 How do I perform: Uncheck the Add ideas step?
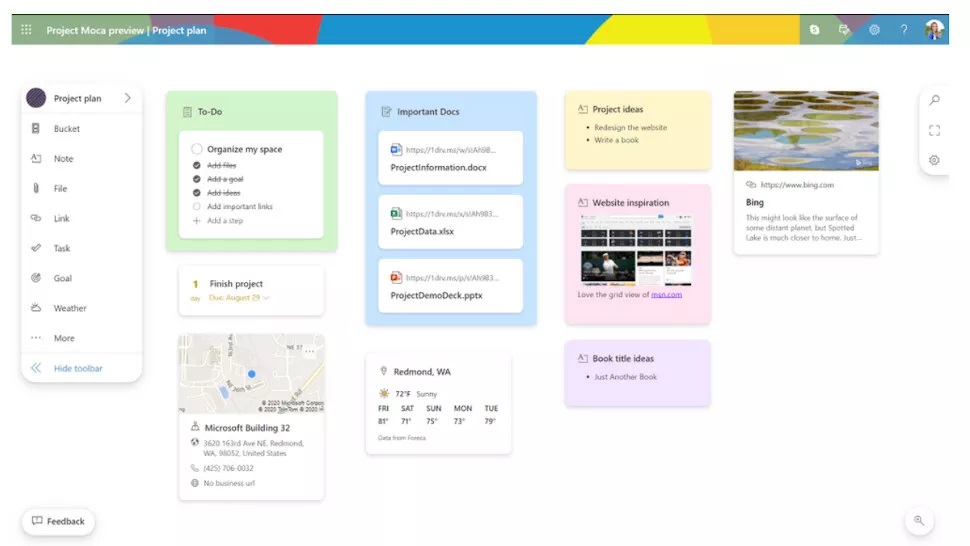197,193
